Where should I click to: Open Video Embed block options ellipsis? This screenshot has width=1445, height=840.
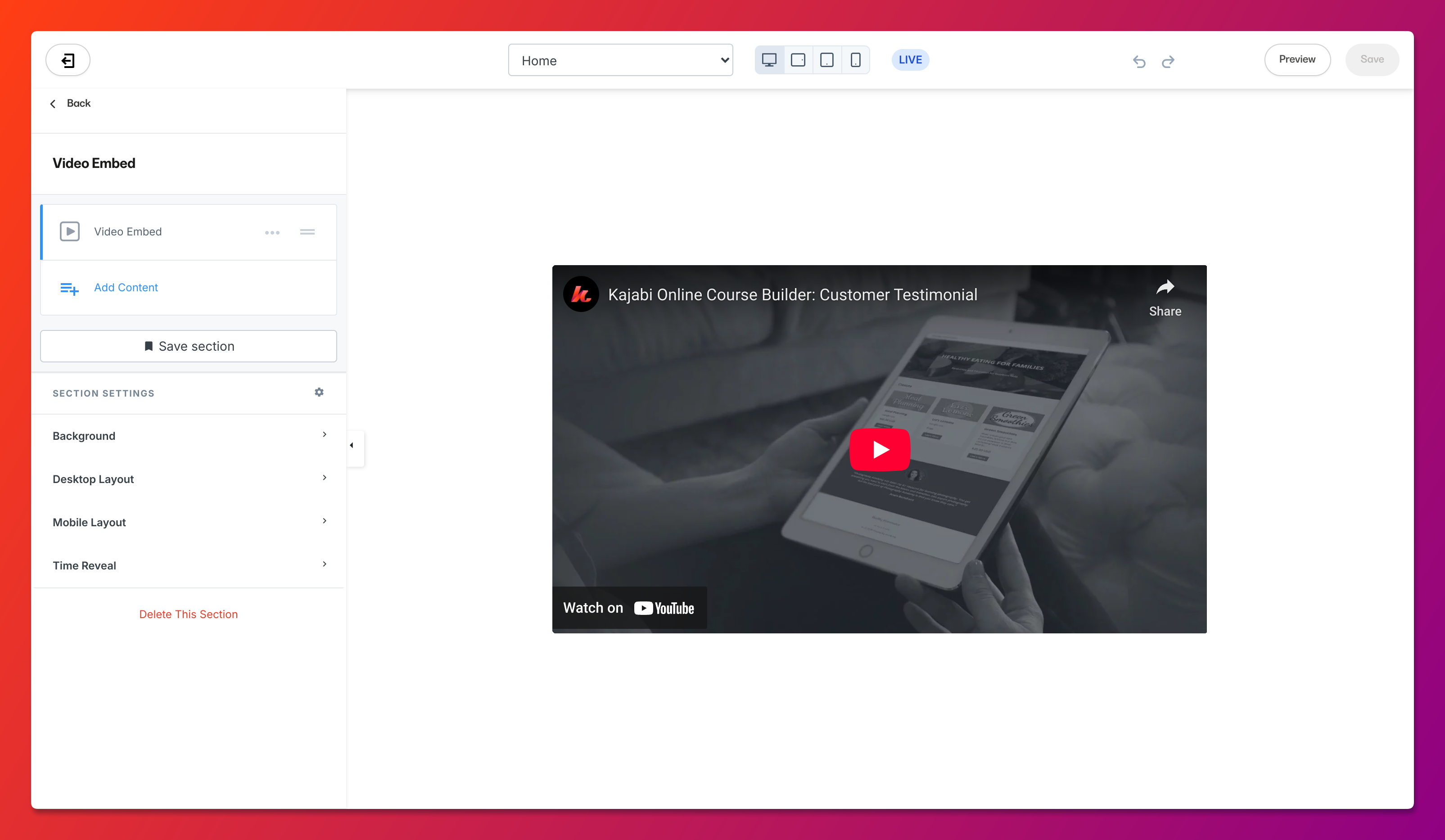click(x=272, y=232)
